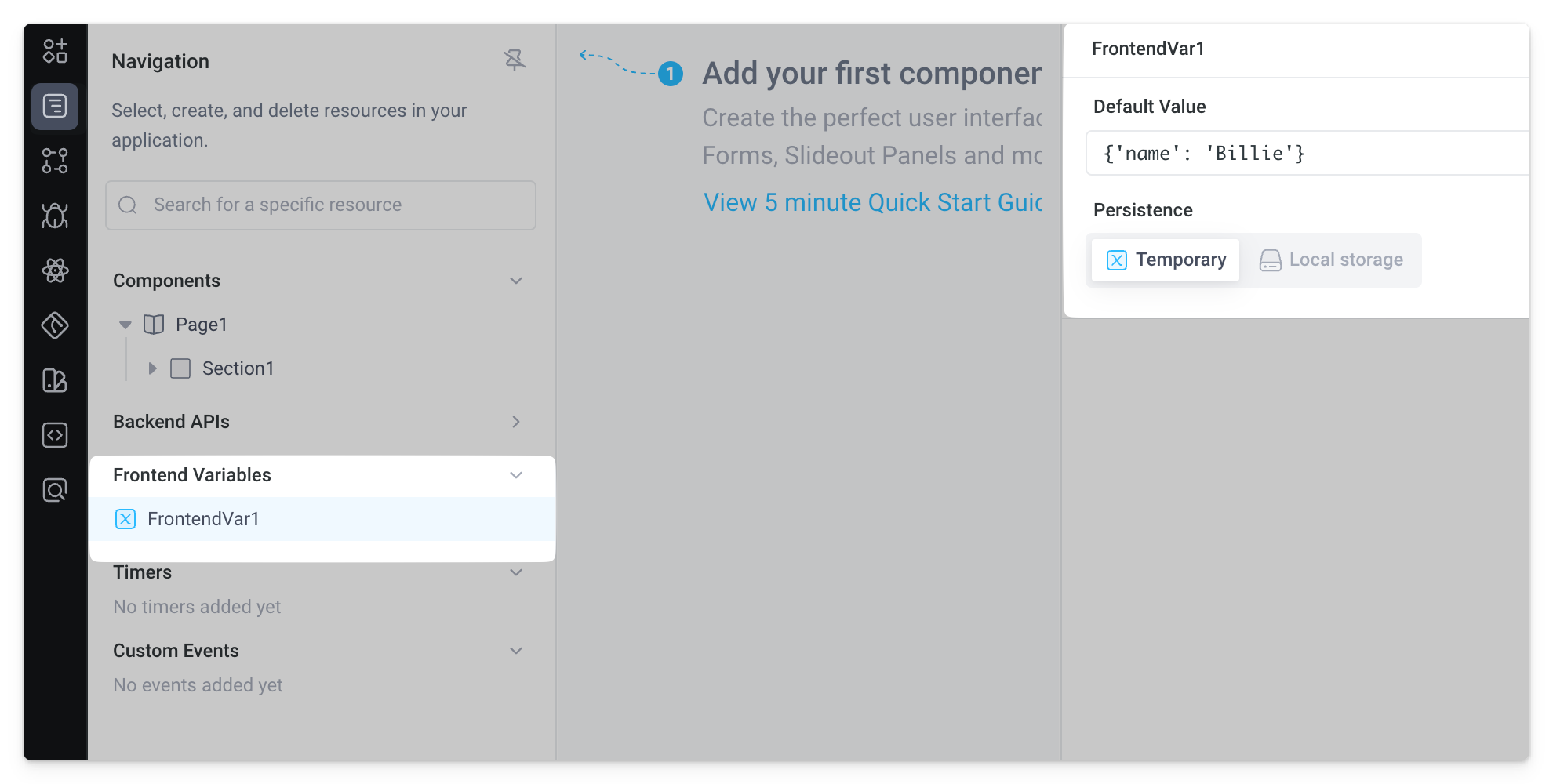Collapse the Timers section

click(x=515, y=572)
